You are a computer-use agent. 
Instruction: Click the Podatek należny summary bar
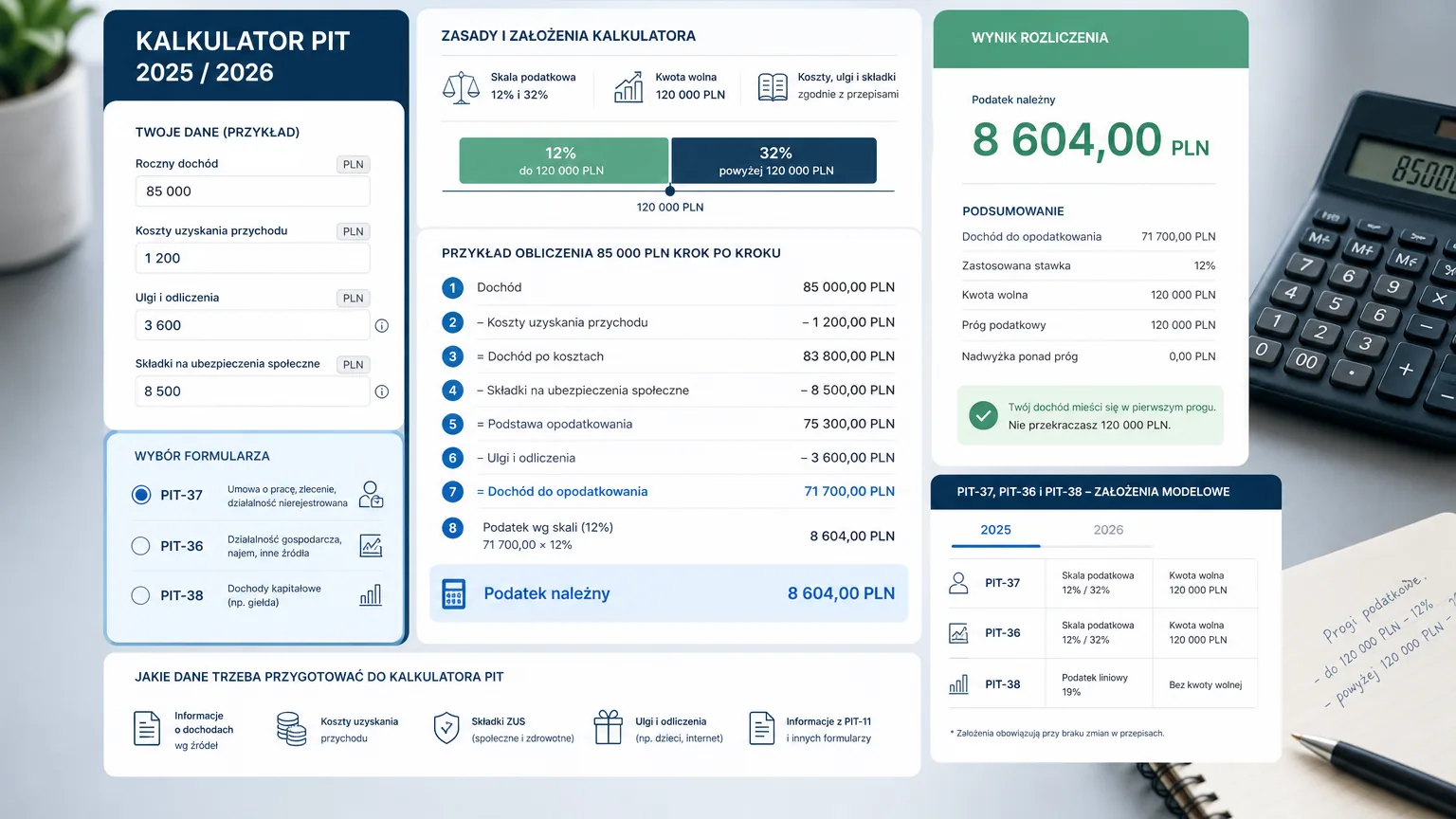(668, 593)
